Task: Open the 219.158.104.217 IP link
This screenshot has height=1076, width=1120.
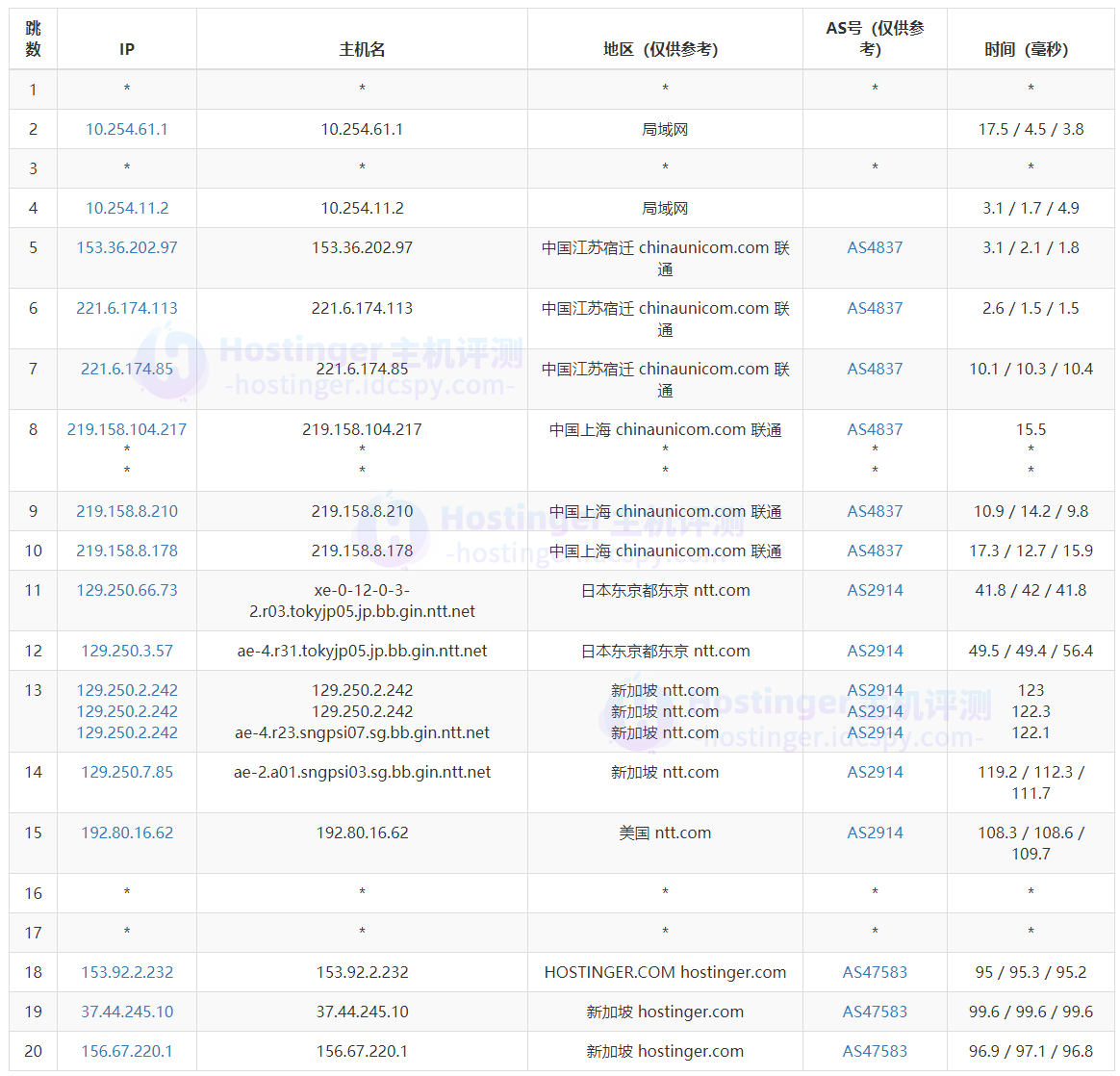Action: 126,429
